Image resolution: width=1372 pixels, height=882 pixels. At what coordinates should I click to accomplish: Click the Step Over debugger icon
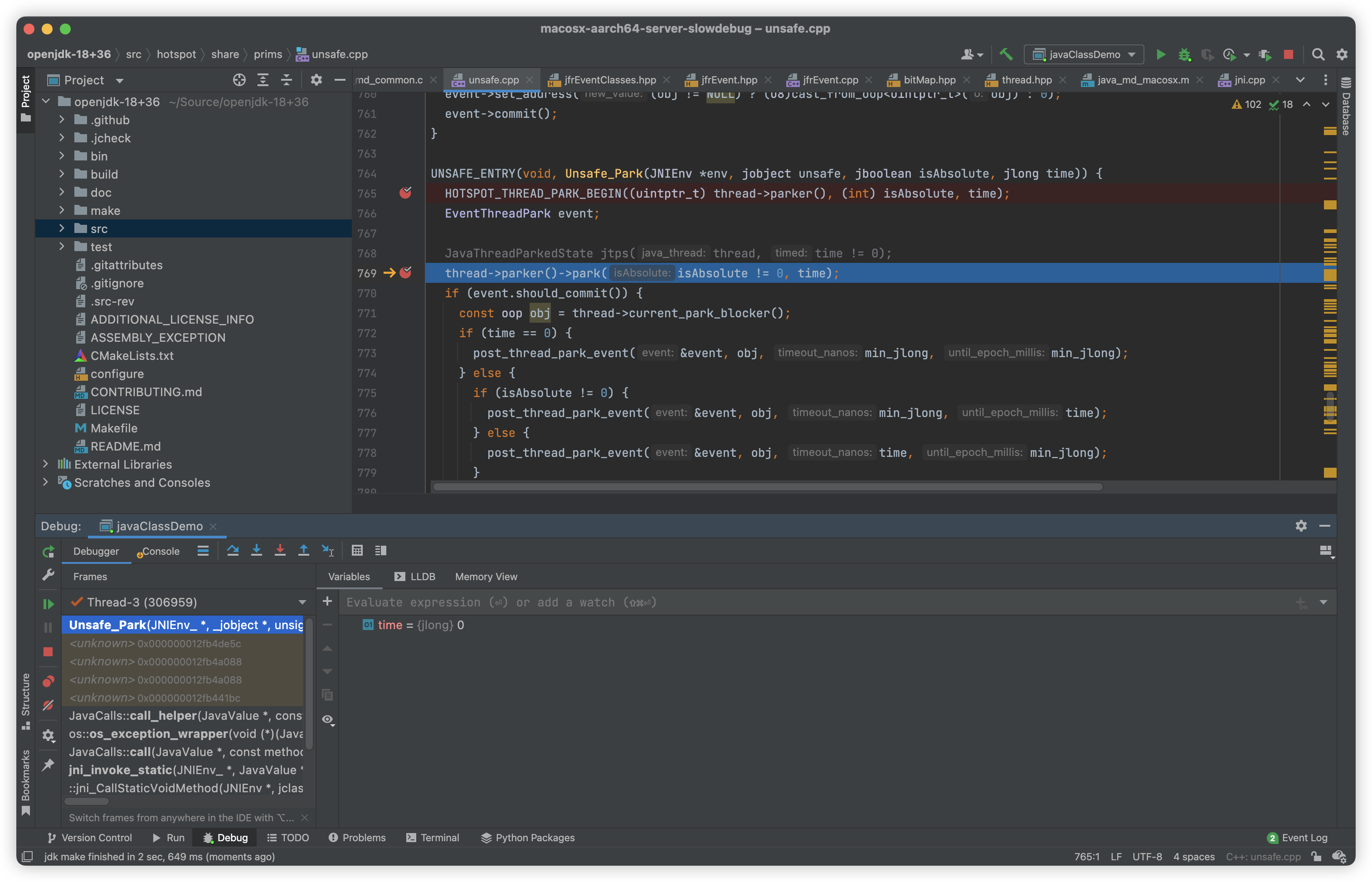(233, 550)
